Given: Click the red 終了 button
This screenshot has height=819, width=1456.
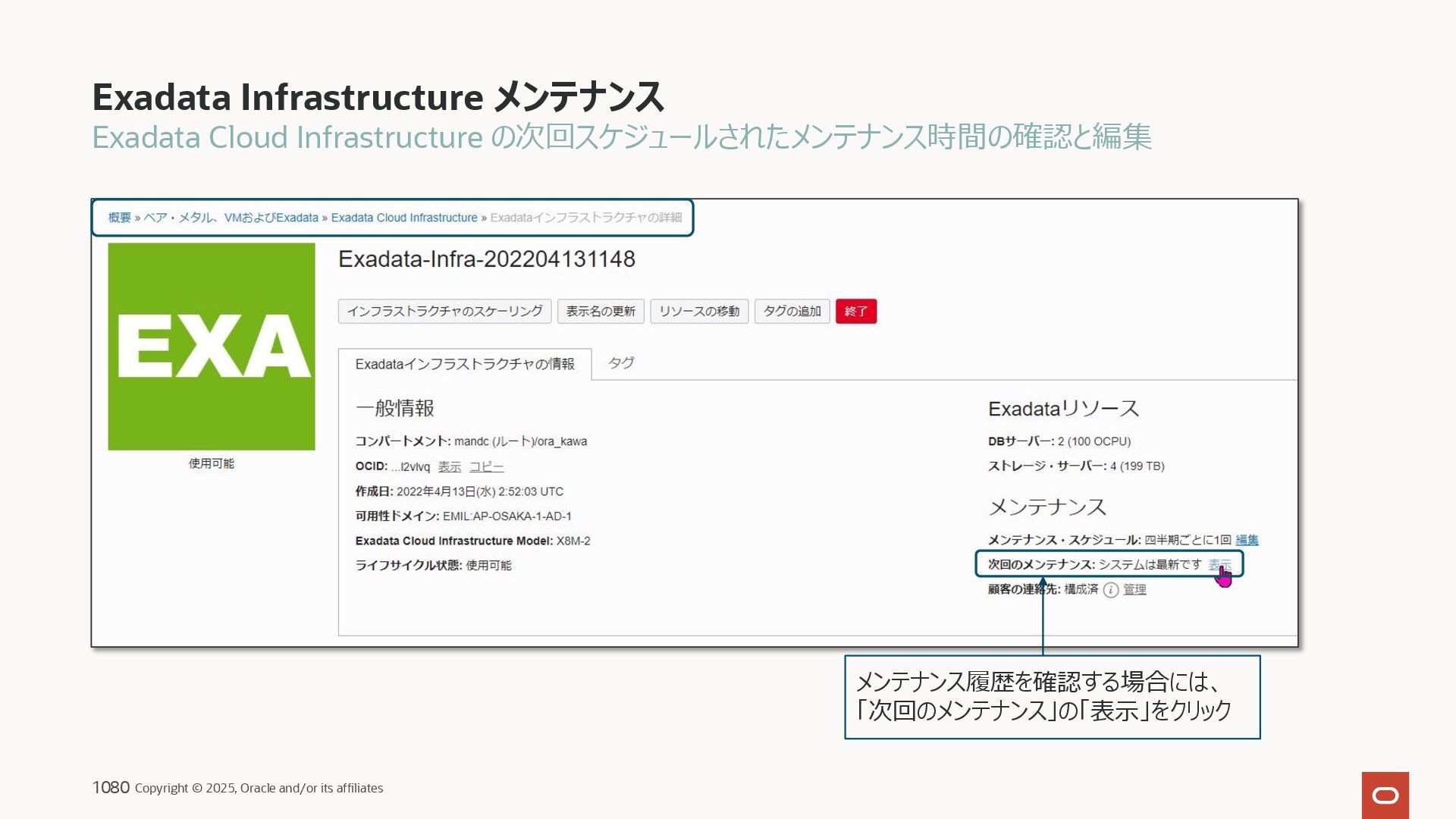Looking at the screenshot, I should click(x=855, y=312).
